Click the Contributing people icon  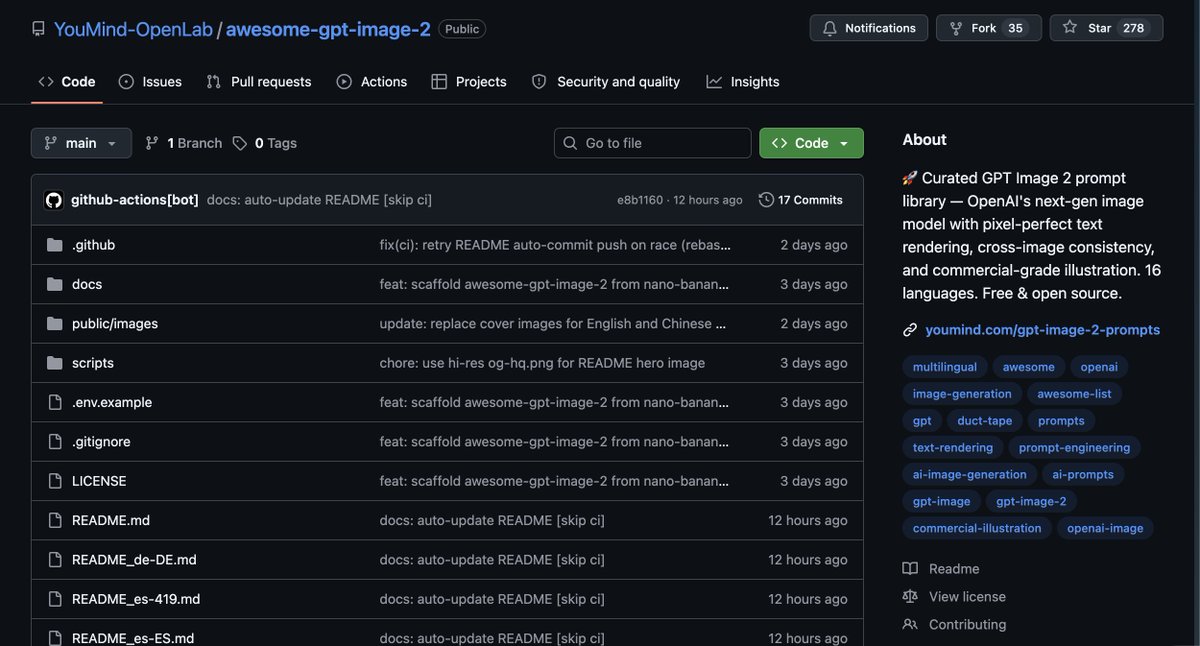coord(910,625)
